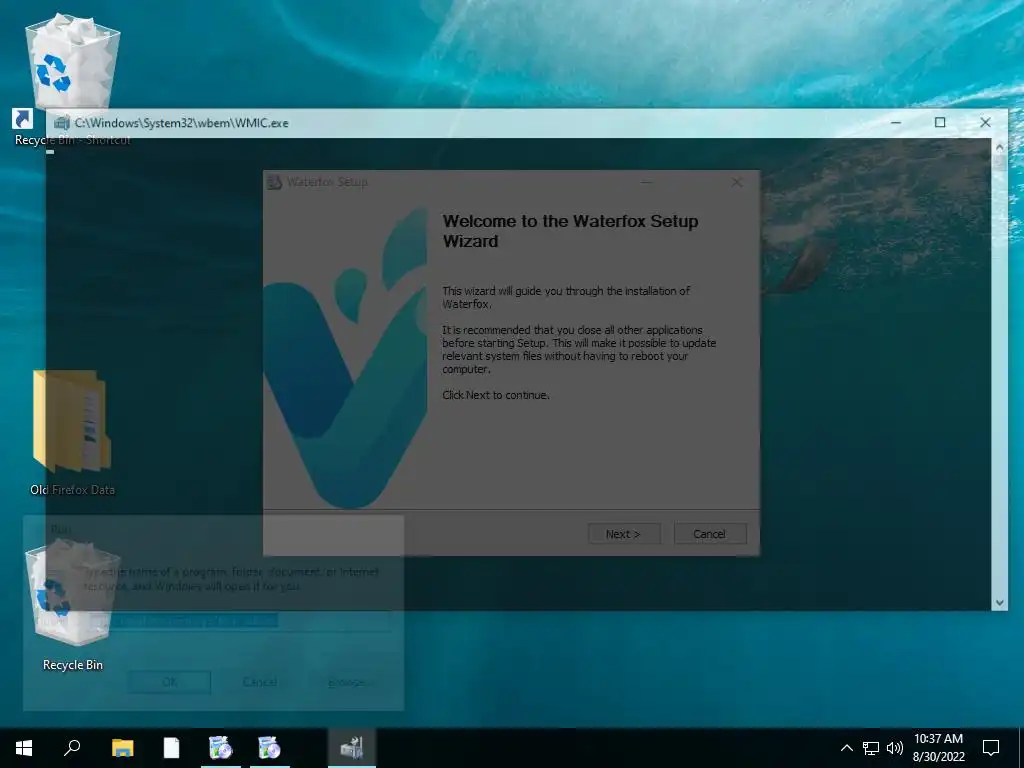Click the WMIC.exe title bar path text
Viewport: 1024px width, 768px height.
[182, 123]
